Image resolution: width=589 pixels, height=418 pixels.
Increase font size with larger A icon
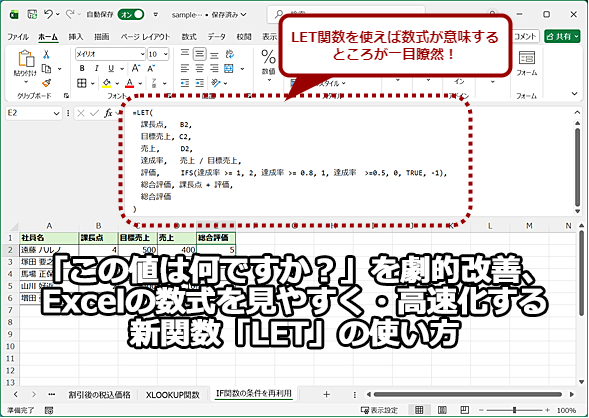(x=136, y=68)
